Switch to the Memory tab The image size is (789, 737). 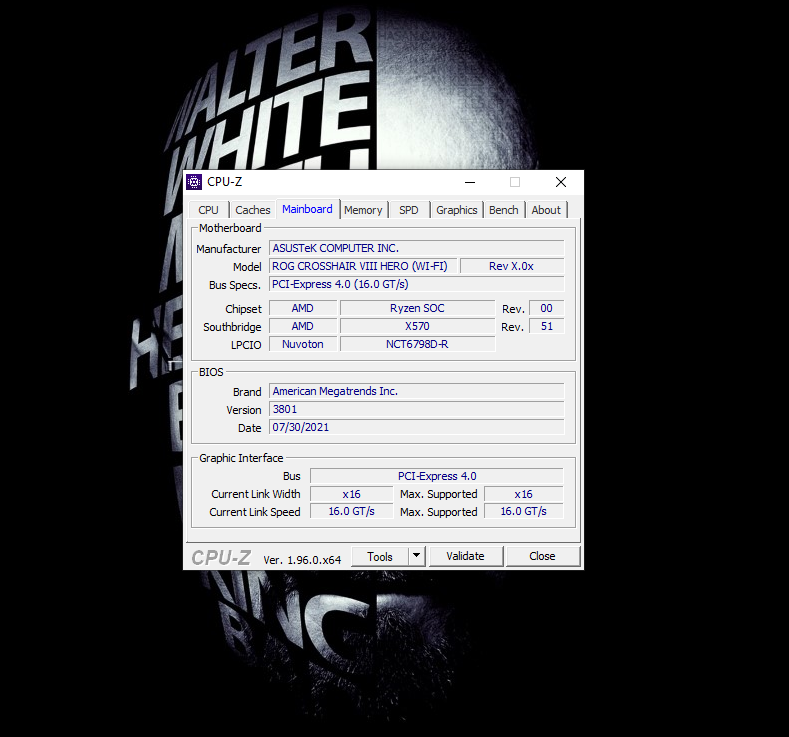(x=363, y=210)
